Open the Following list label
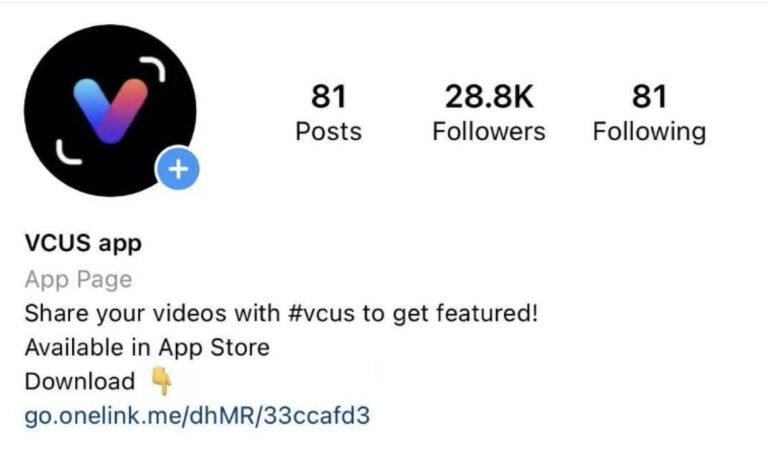The width and height of the screenshot is (768, 457). point(649,132)
